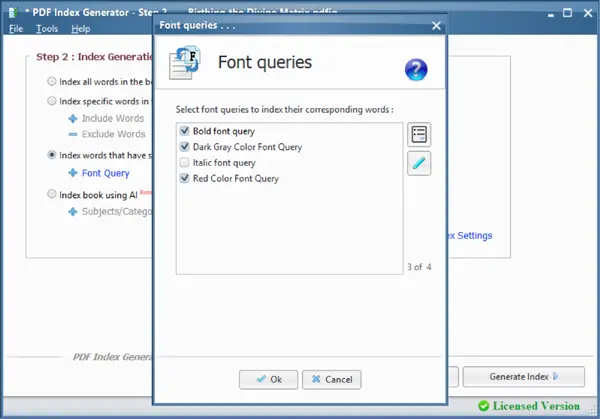This screenshot has height=419, width=600.
Task: Close the Font queries dialog
Action: (436, 26)
